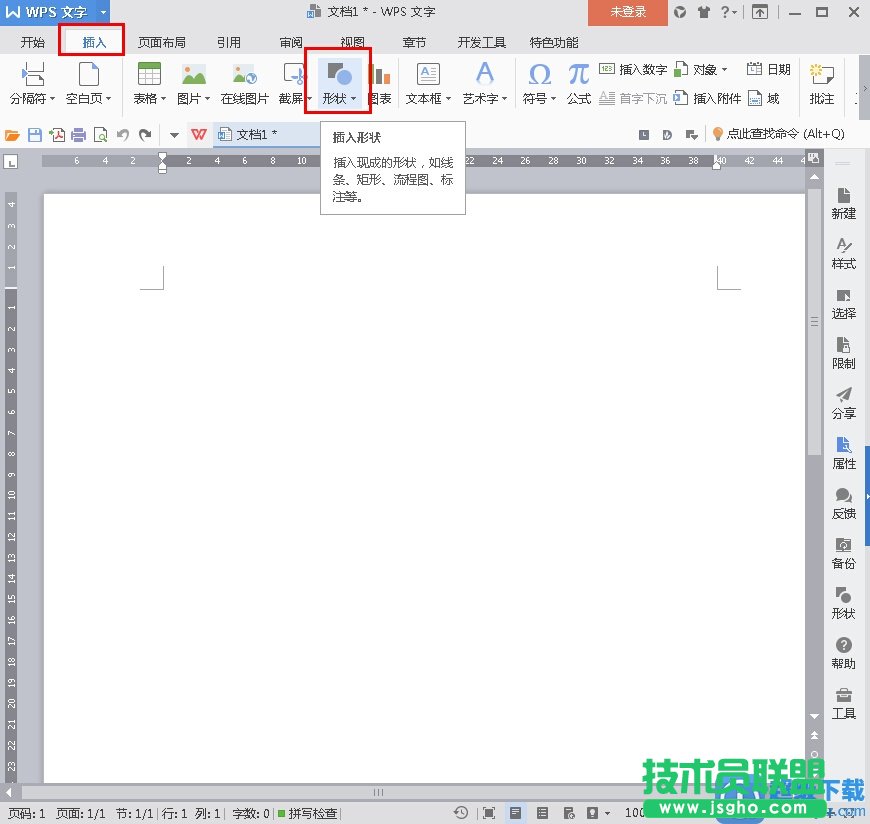Toggle full screen view in status bar
This screenshot has height=824, width=870.
488,813
